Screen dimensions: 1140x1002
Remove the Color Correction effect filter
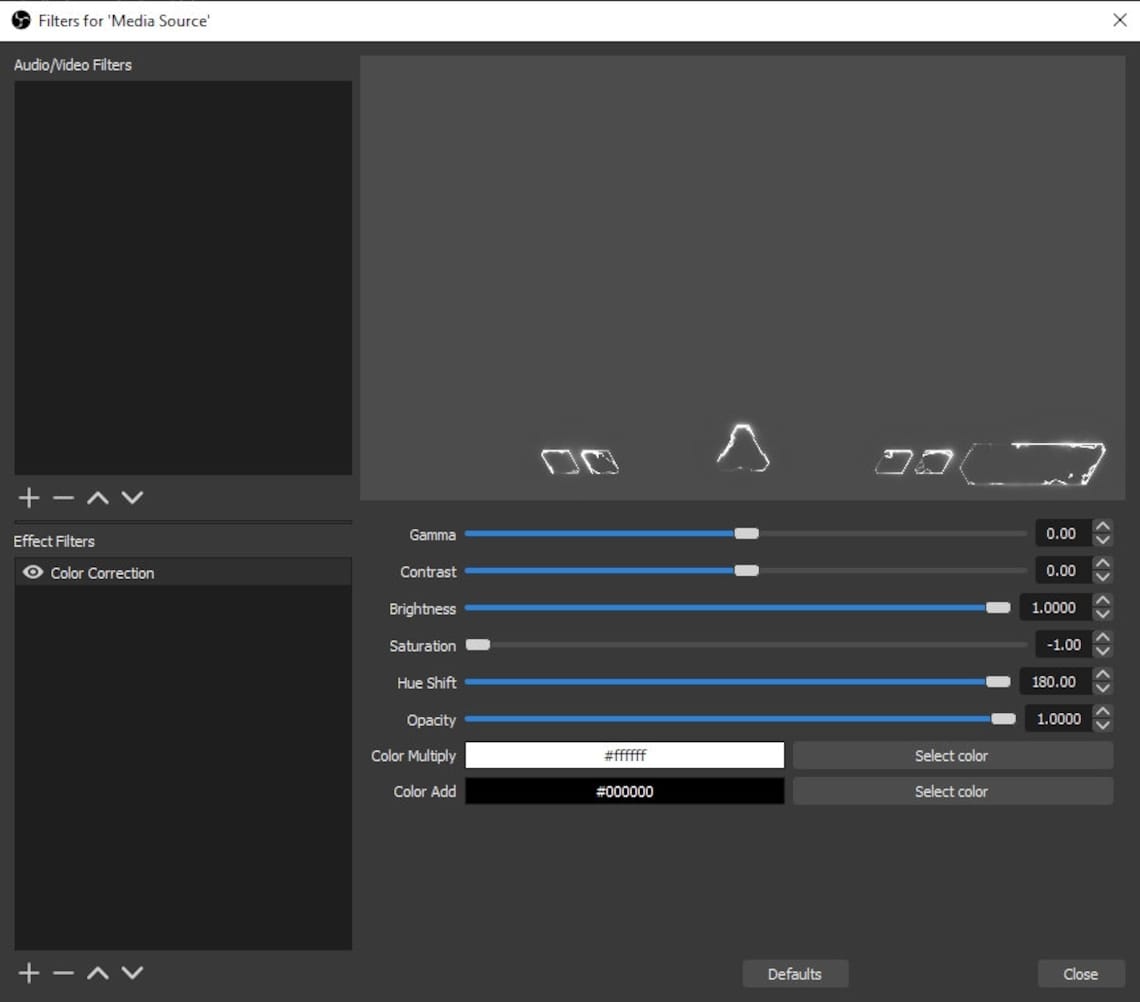coord(63,972)
